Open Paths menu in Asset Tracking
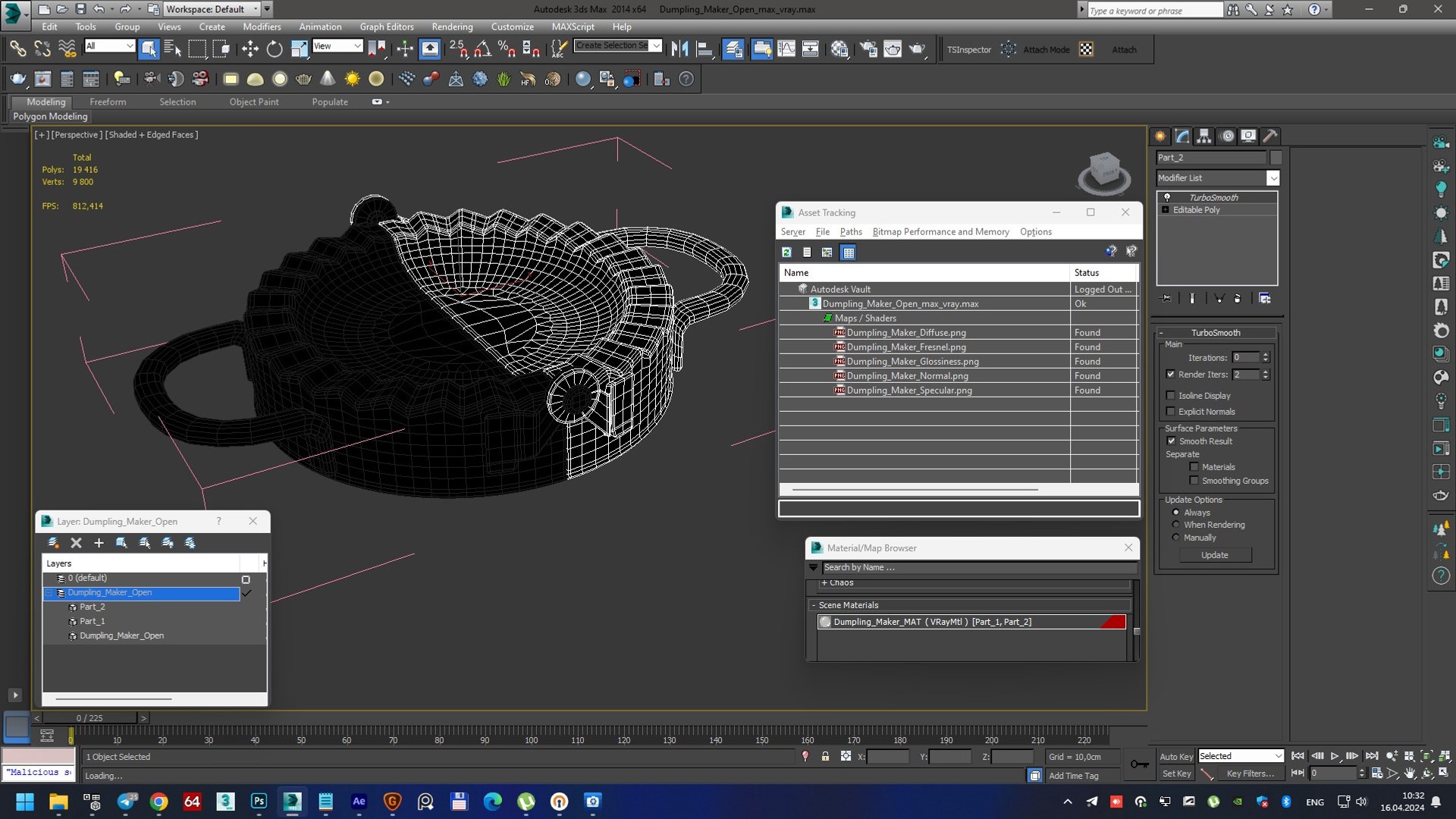 (851, 232)
